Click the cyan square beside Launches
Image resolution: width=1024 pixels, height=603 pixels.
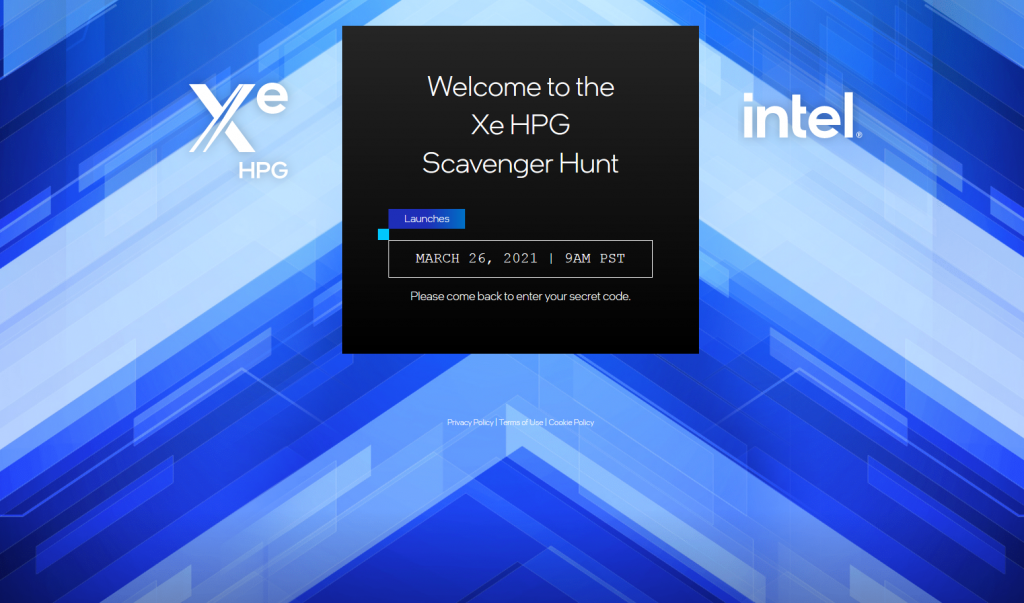pyautogui.click(x=383, y=235)
